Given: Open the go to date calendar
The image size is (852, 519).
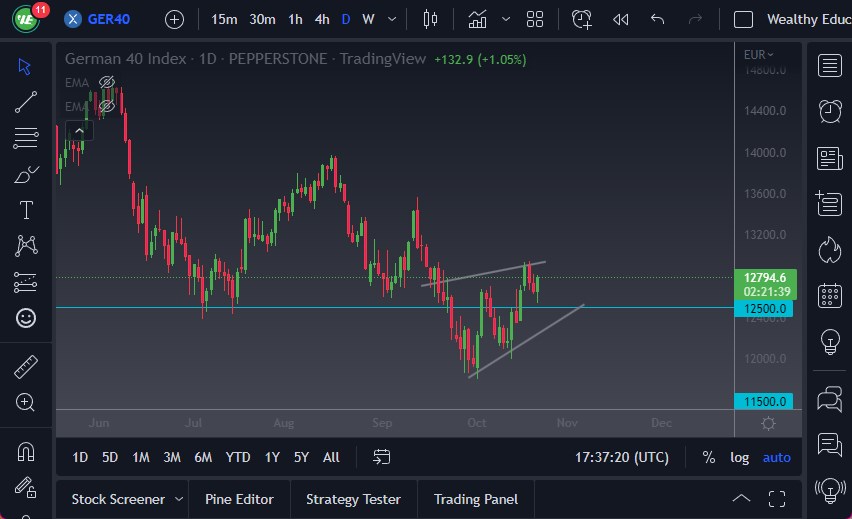Looking at the screenshot, I should click(x=381, y=457).
